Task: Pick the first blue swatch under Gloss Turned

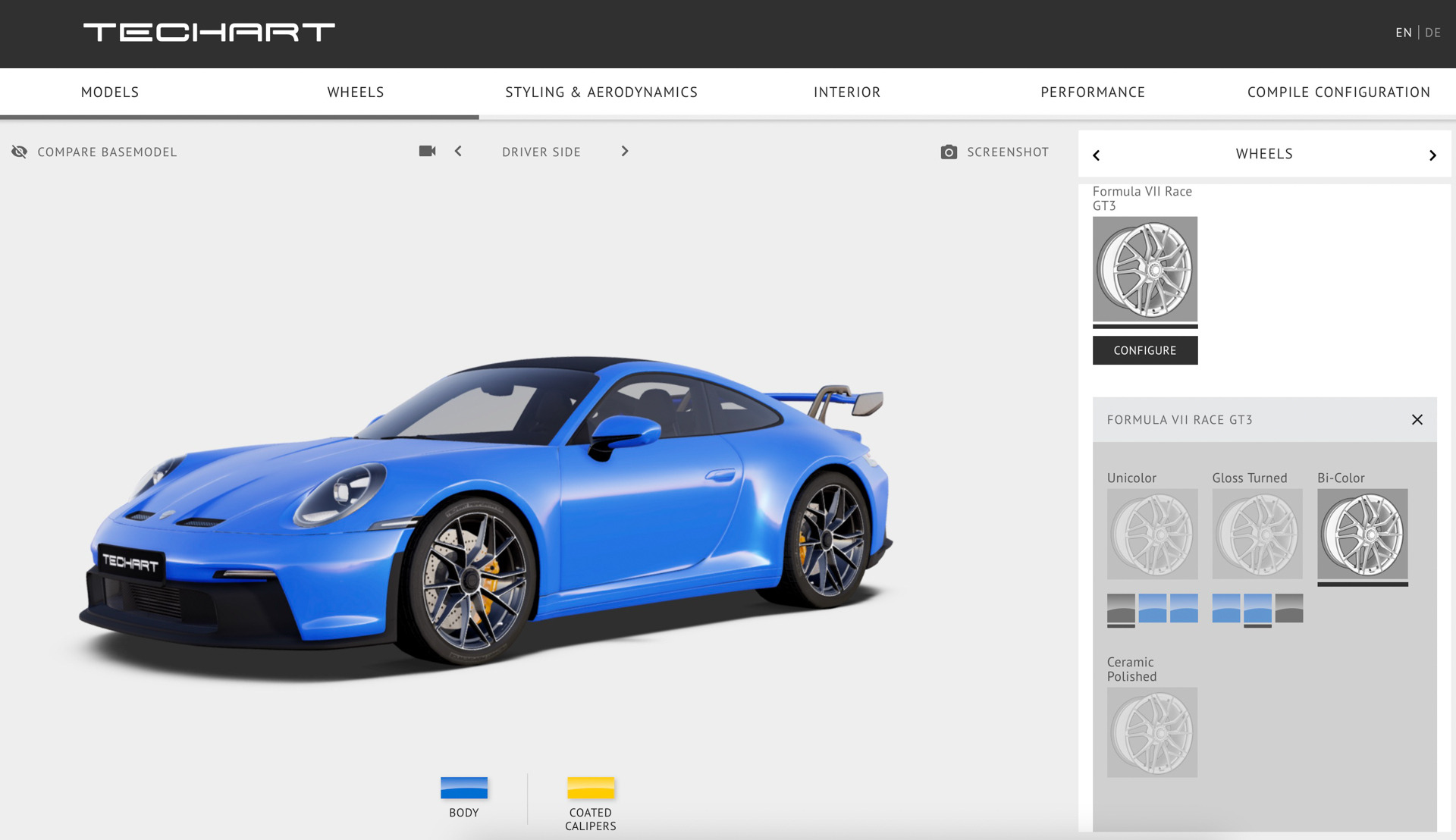Action: (x=1226, y=608)
